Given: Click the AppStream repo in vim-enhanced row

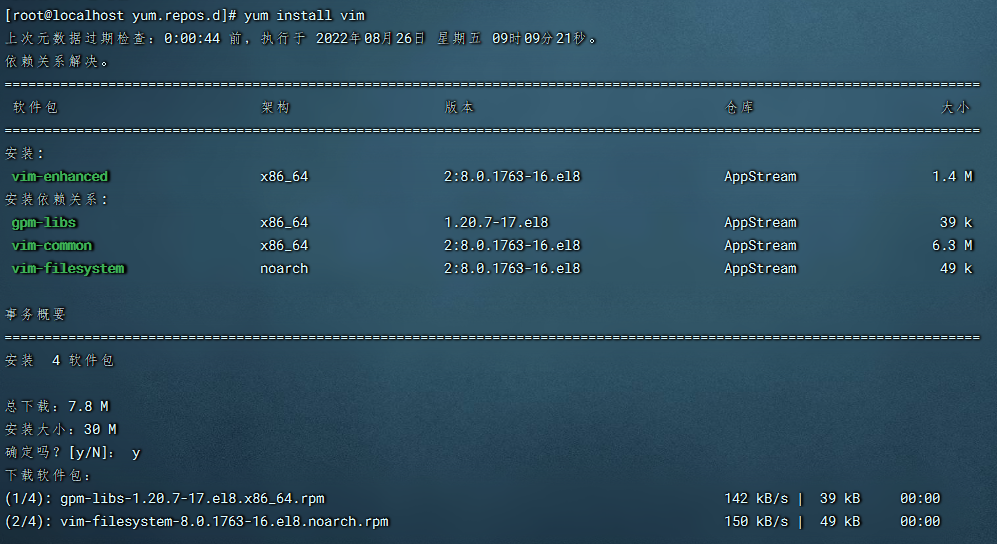Looking at the screenshot, I should 760,176.
